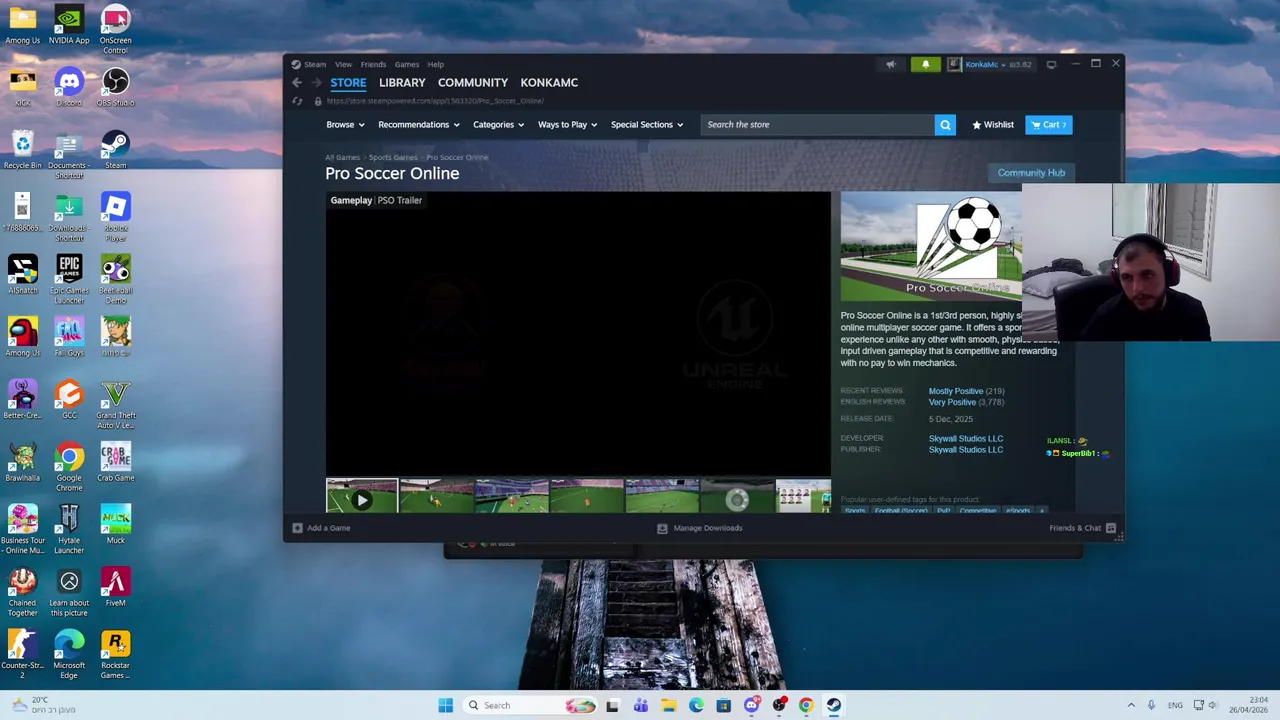
Task: Expand the Categories dropdown
Action: (x=499, y=125)
